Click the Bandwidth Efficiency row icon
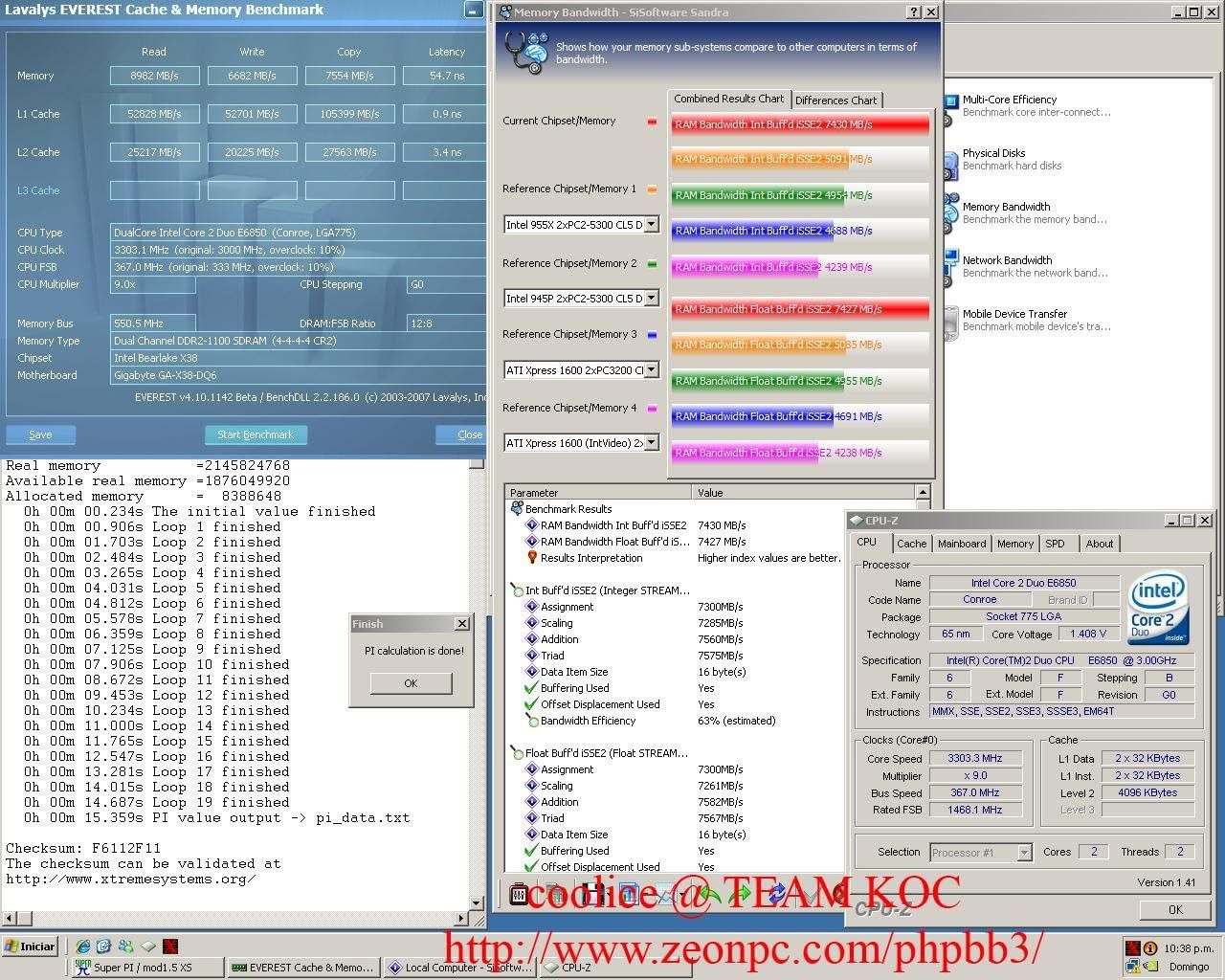Viewport: 1225px width, 980px height. point(532,721)
